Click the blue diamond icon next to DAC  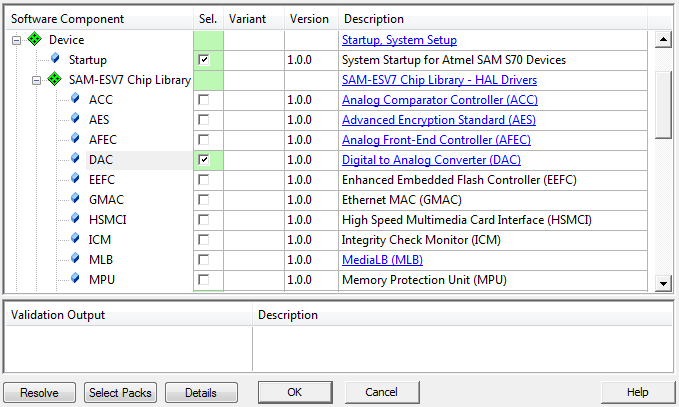[x=76, y=160]
